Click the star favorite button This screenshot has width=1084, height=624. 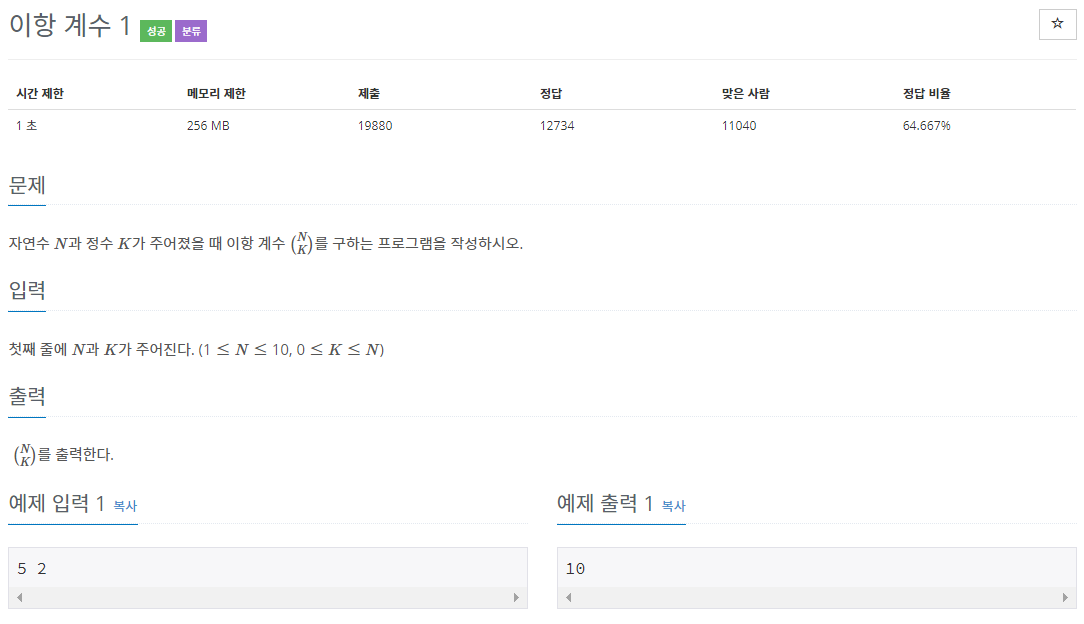pos(1057,24)
